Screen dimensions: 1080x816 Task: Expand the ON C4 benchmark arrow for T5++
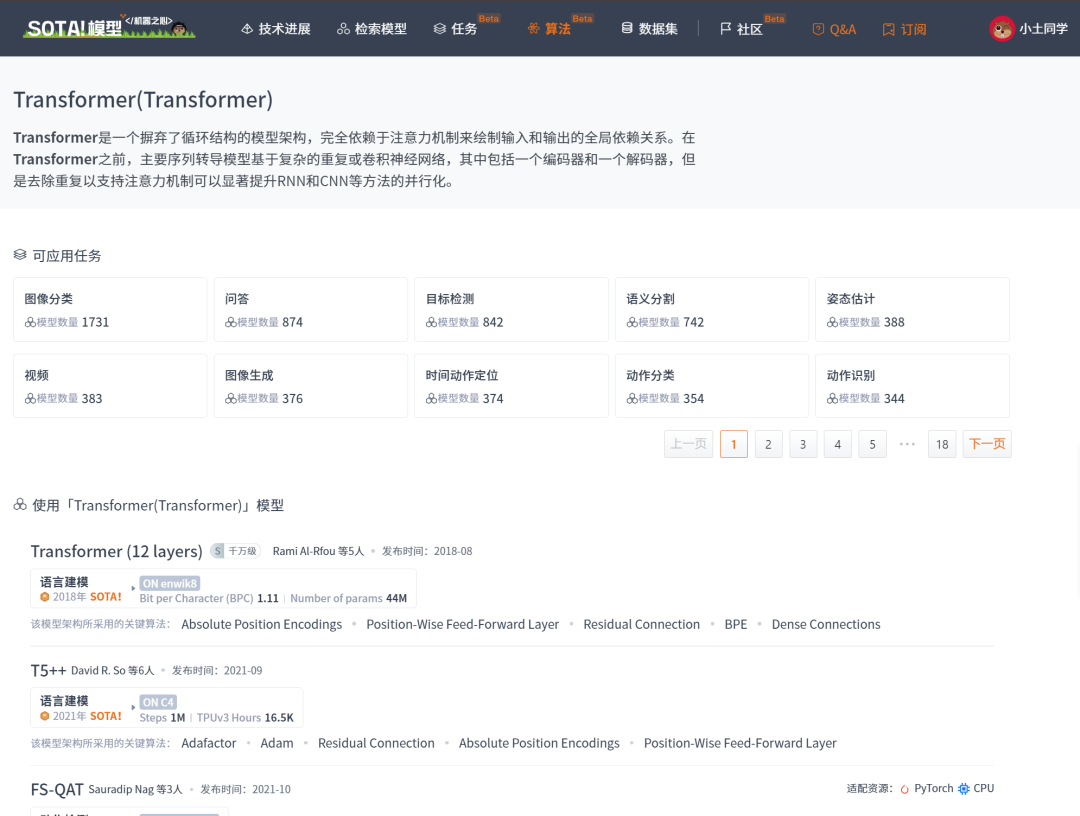click(133, 708)
